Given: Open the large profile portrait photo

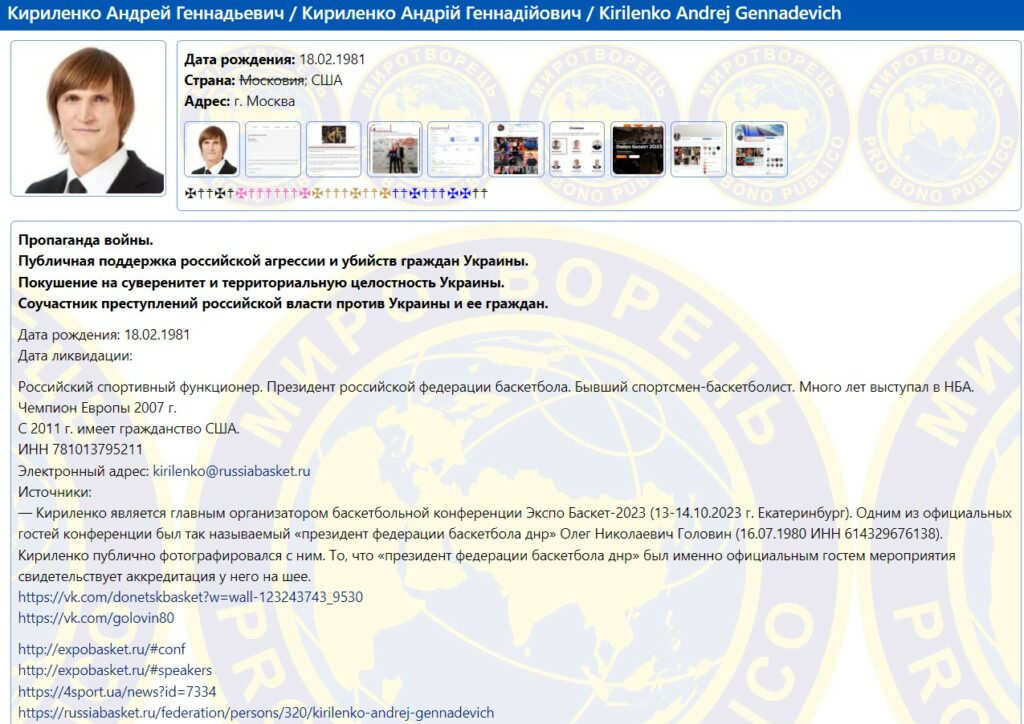Looking at the screenshot, I should [x=88, y=118].
